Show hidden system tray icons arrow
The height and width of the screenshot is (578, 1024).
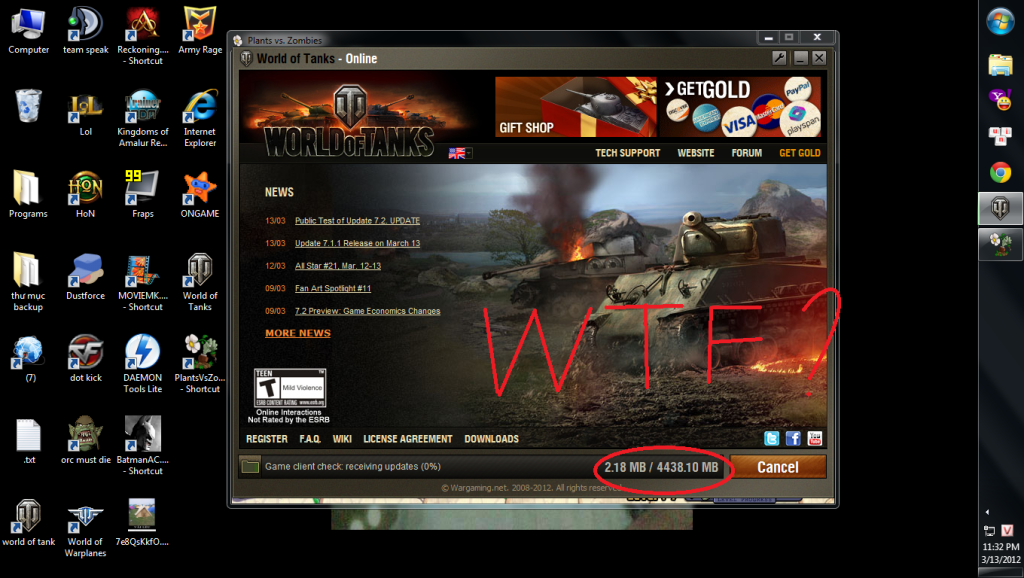988,511
